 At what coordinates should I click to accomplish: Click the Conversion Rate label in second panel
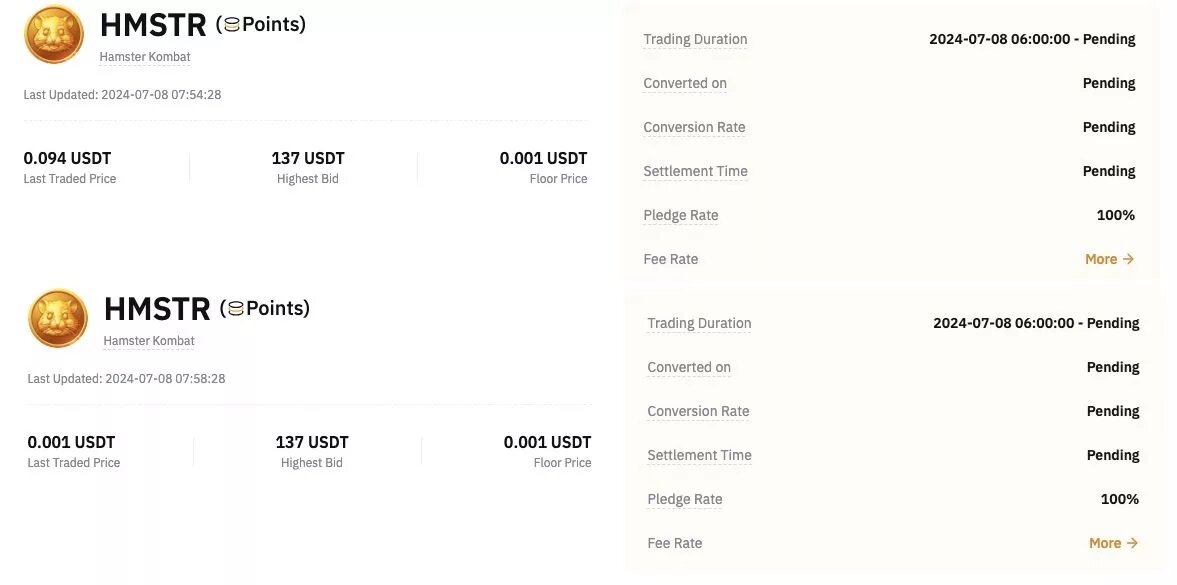pyautogui.click(x=698, y=411)
